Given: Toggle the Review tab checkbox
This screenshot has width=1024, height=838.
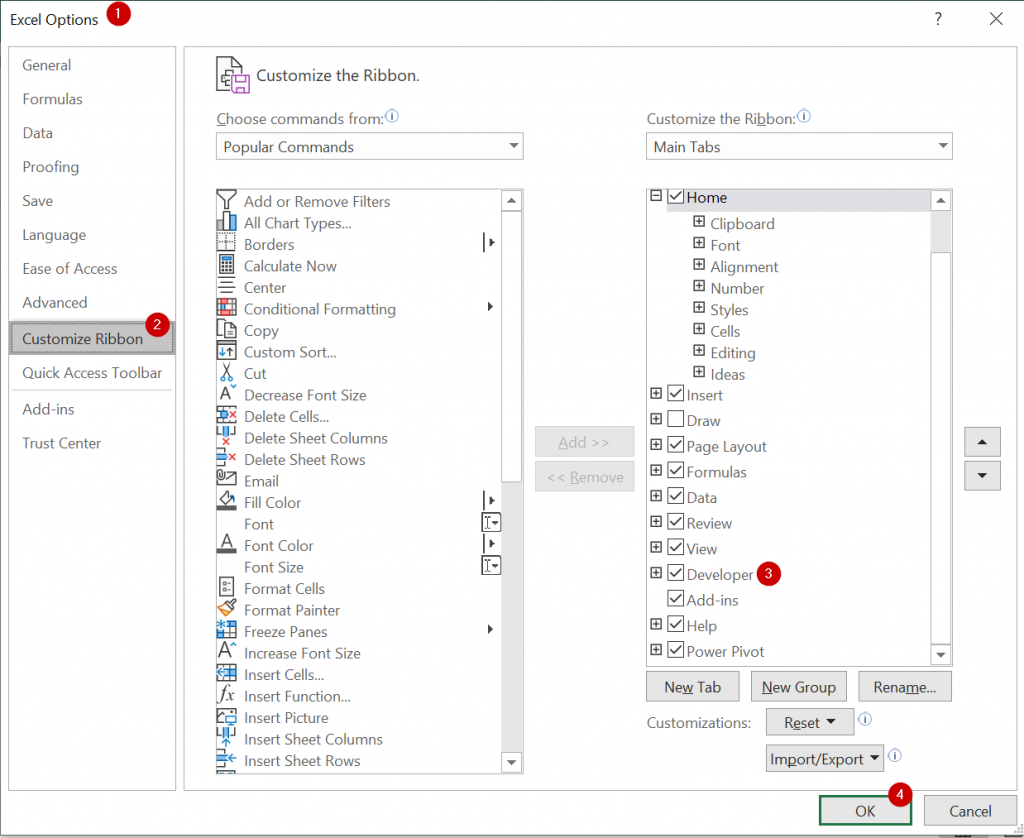Looking at the screenshot, I should point(676,522).
